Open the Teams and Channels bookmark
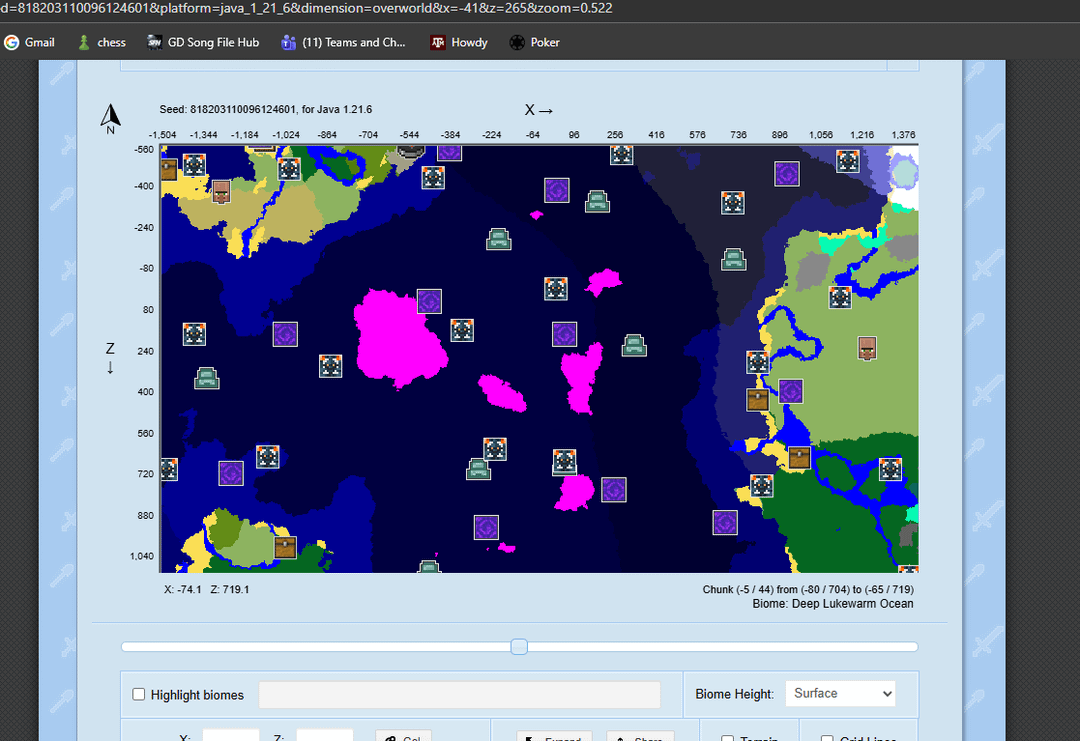 tap(344, 42)
